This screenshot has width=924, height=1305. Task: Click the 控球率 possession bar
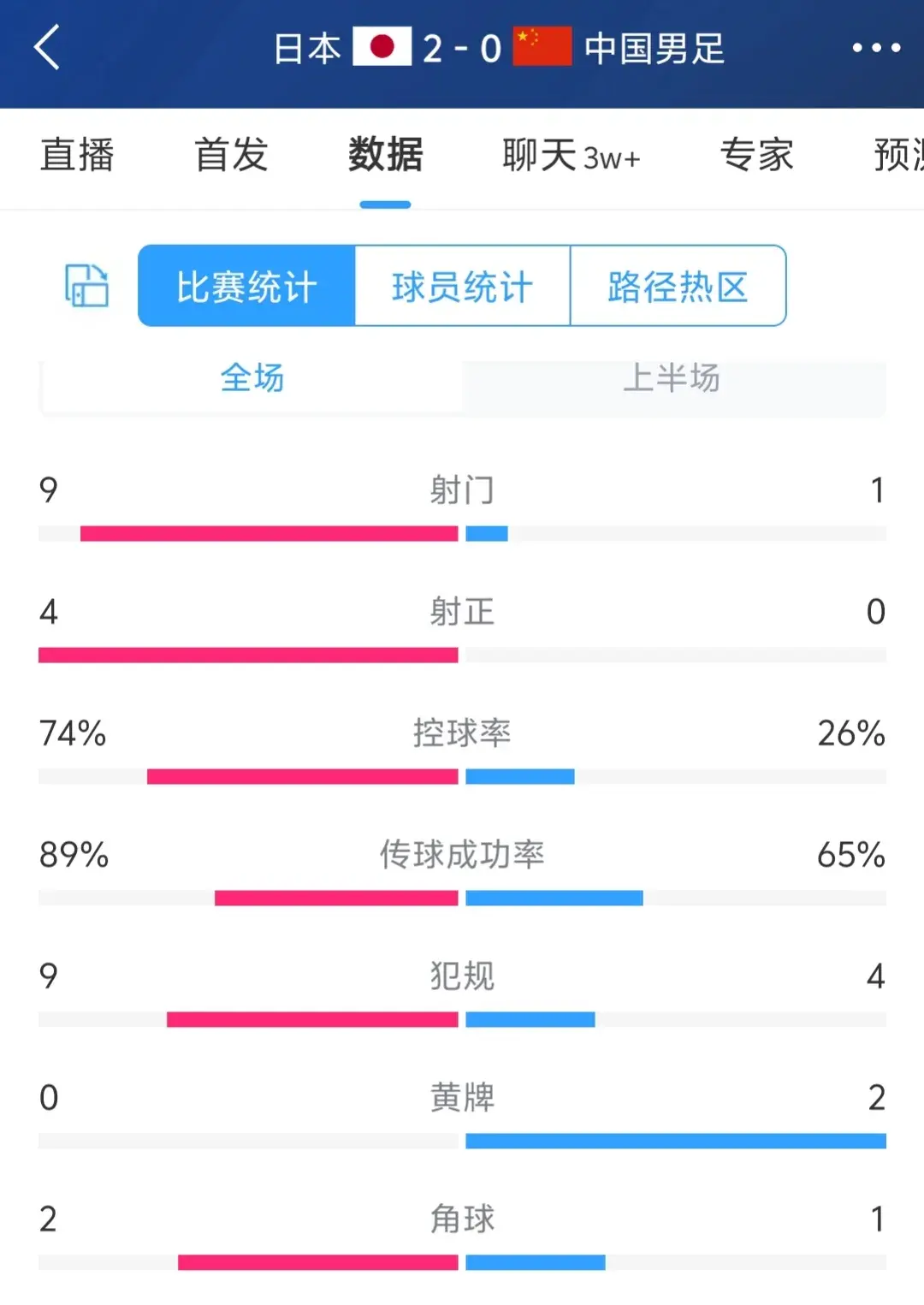pos(462,777)
